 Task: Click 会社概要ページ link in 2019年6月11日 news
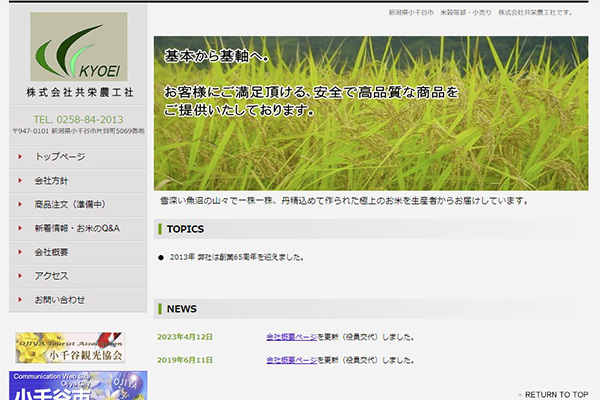pos(292,360)
